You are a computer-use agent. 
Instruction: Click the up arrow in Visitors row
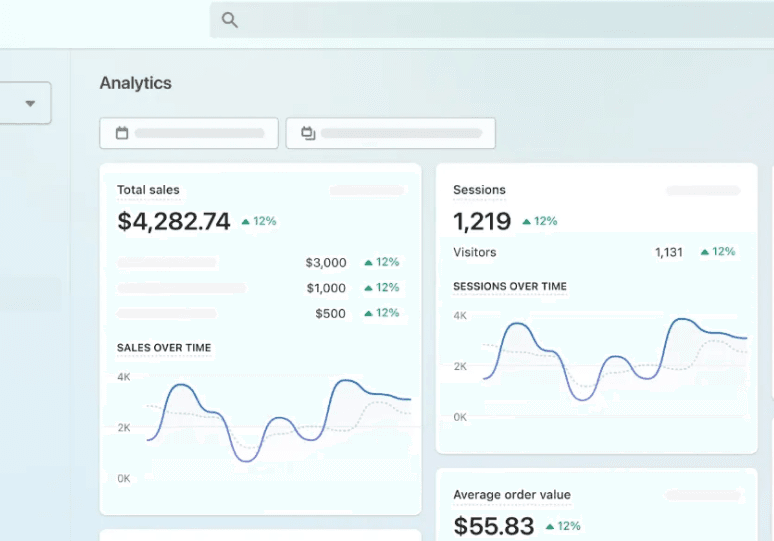click(x=705, y=252)
